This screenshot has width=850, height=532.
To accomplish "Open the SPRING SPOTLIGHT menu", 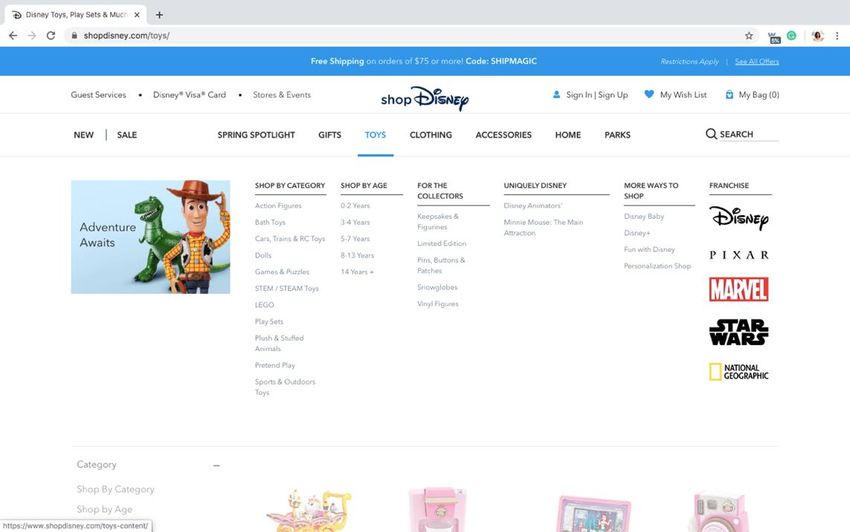I will tap(256, 135).
